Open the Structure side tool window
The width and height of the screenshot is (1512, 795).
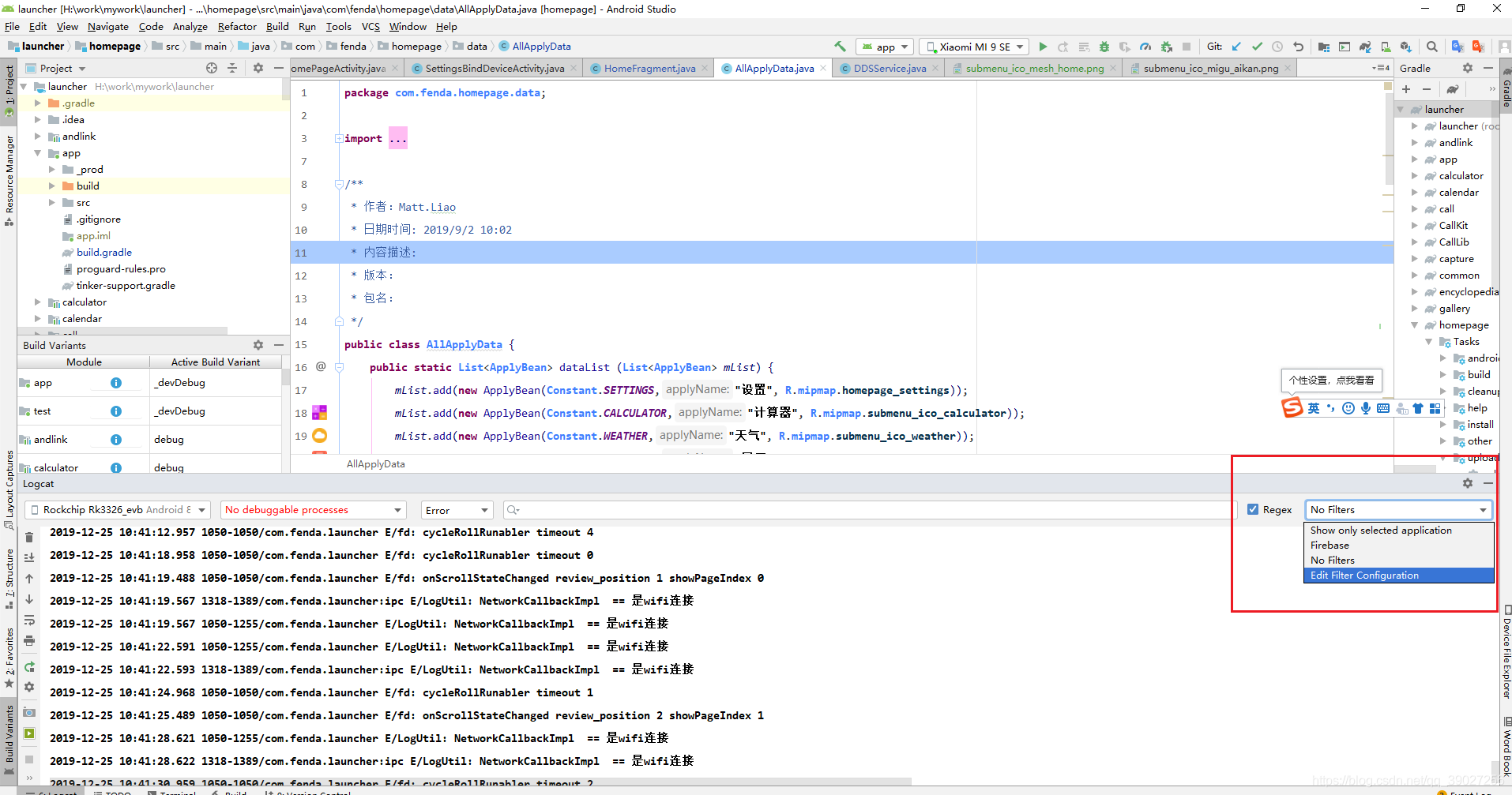pyautogui.click(x=9, y=578)
